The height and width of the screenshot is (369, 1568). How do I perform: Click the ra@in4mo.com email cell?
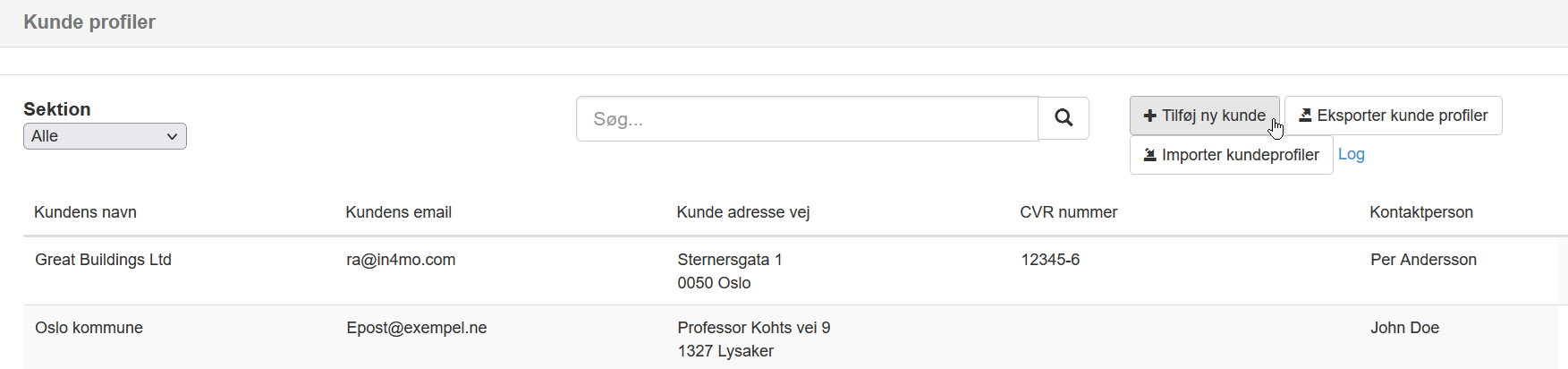click(401, 260)
